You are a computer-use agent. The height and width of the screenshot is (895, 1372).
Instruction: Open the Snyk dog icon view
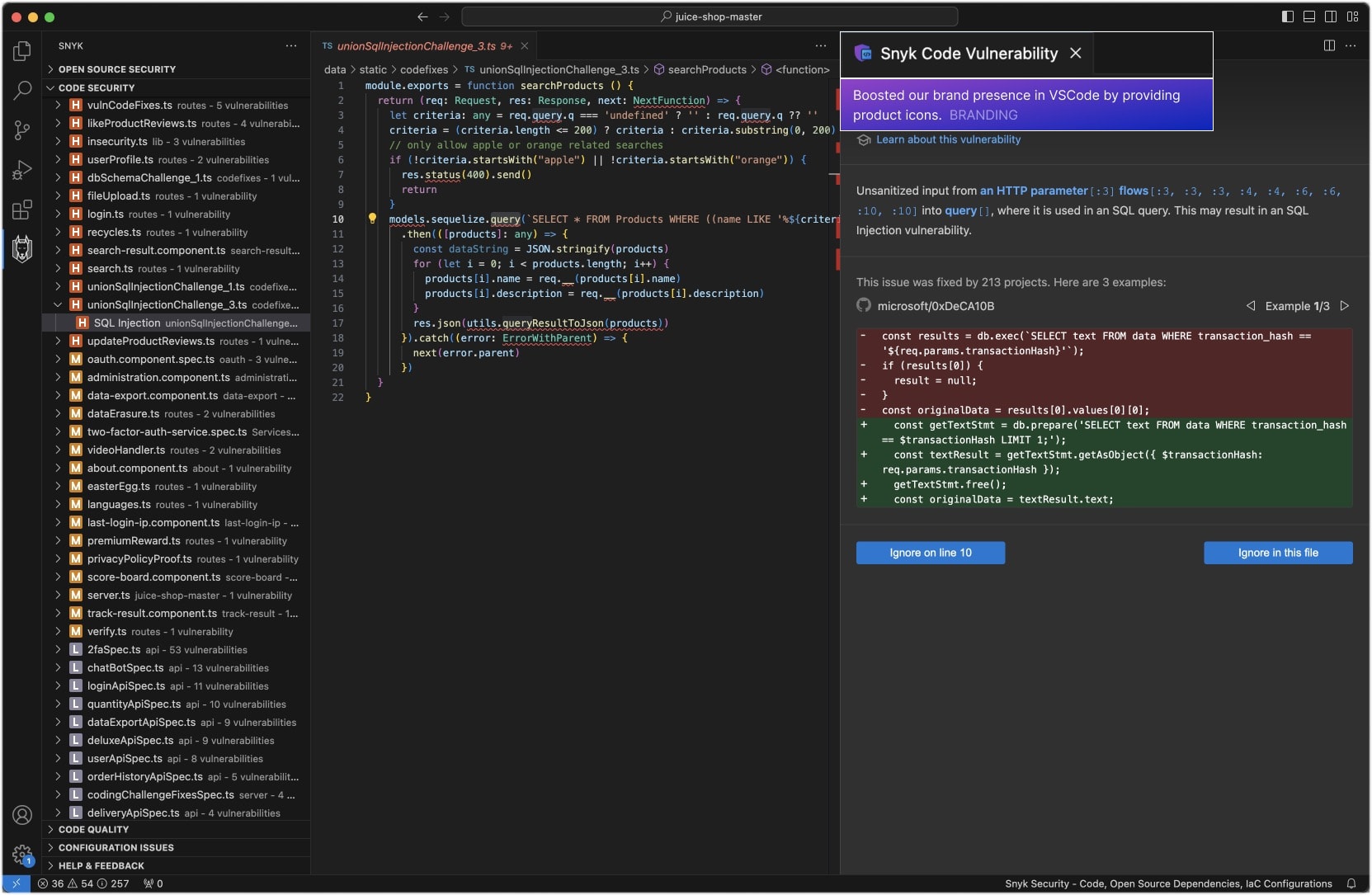[22, 248]
